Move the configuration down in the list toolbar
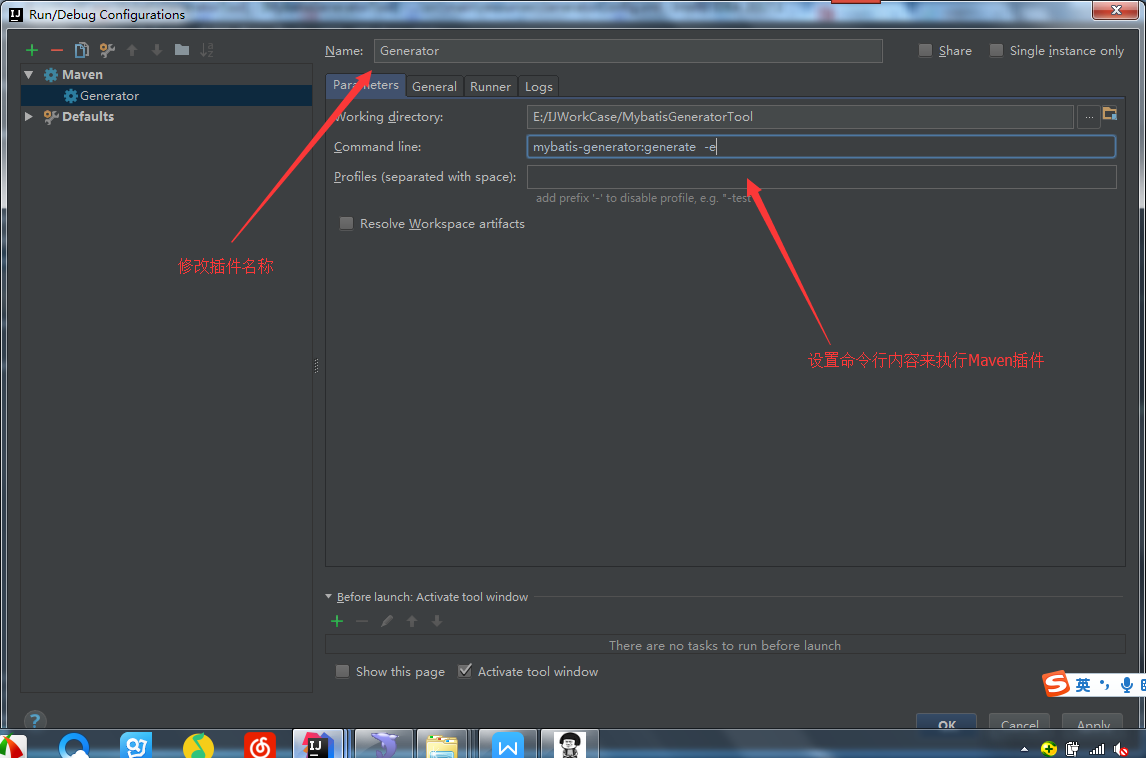This screenshot has width=1146, height=758. [157, 50]
